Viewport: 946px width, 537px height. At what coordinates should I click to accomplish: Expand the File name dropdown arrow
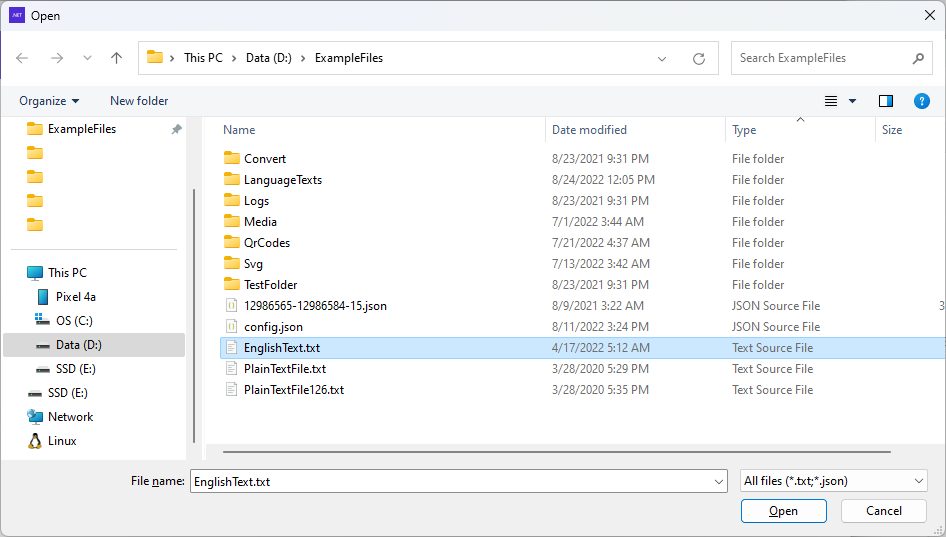(x=719, y=481)
